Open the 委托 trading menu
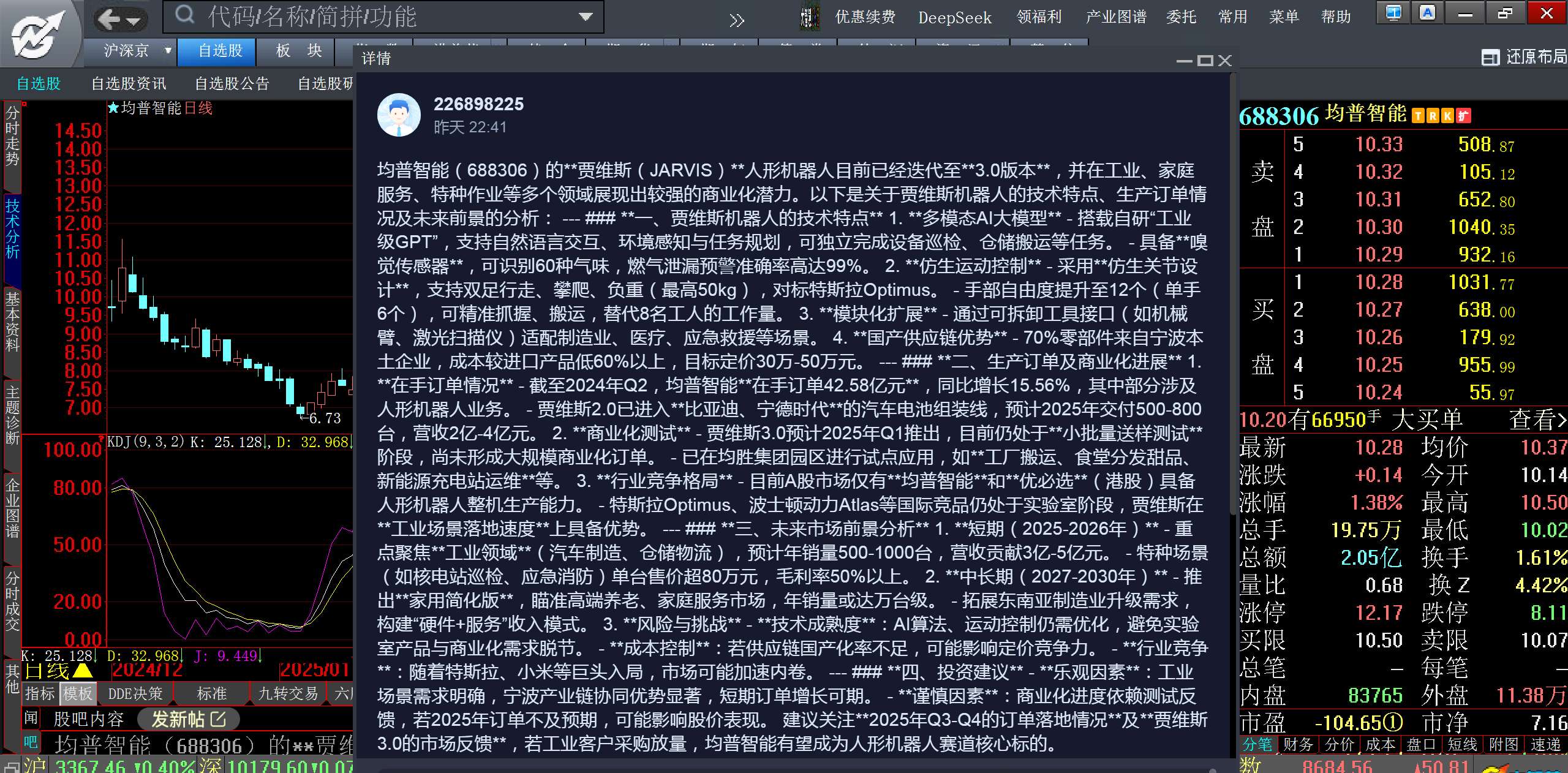This screenshot has height=773, width=1568. tap(1181, 17)
